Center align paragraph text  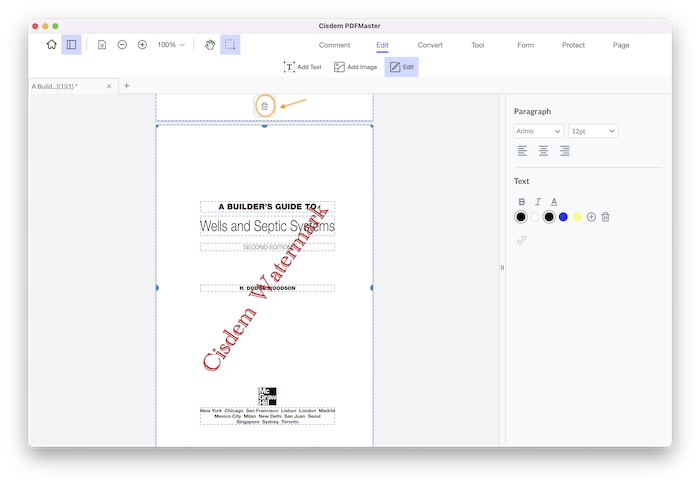click(x=543, y=151)
